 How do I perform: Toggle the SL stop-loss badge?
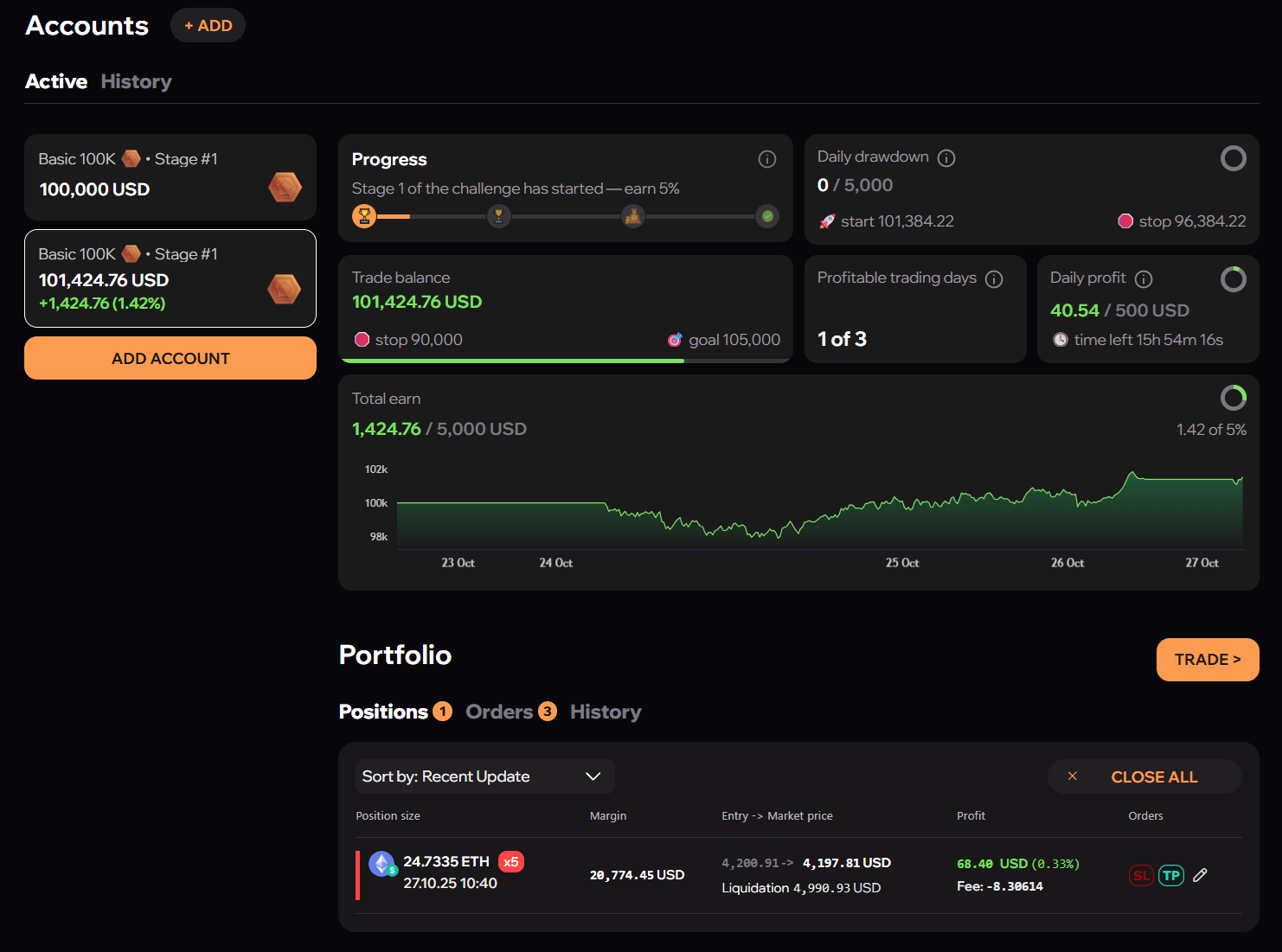(x=1141, y=876)
